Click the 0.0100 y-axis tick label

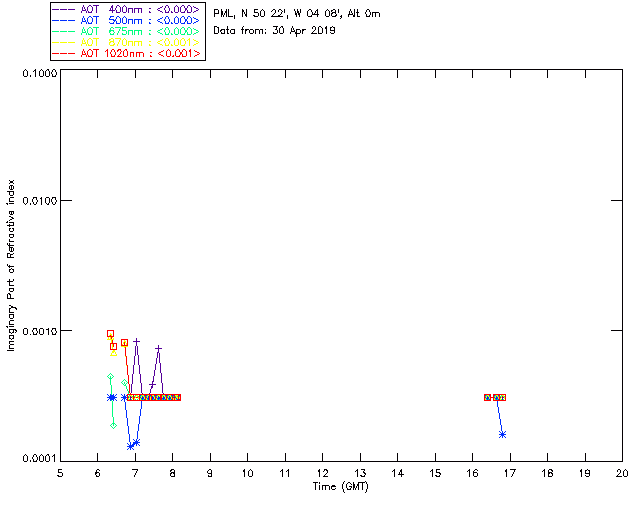40,201
